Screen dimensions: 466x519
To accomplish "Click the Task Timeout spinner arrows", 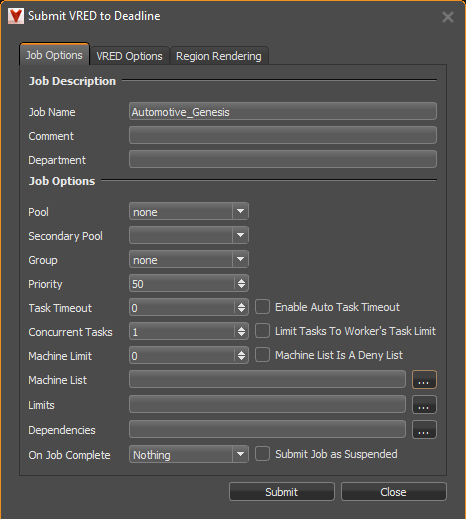I will coord(241,307).
